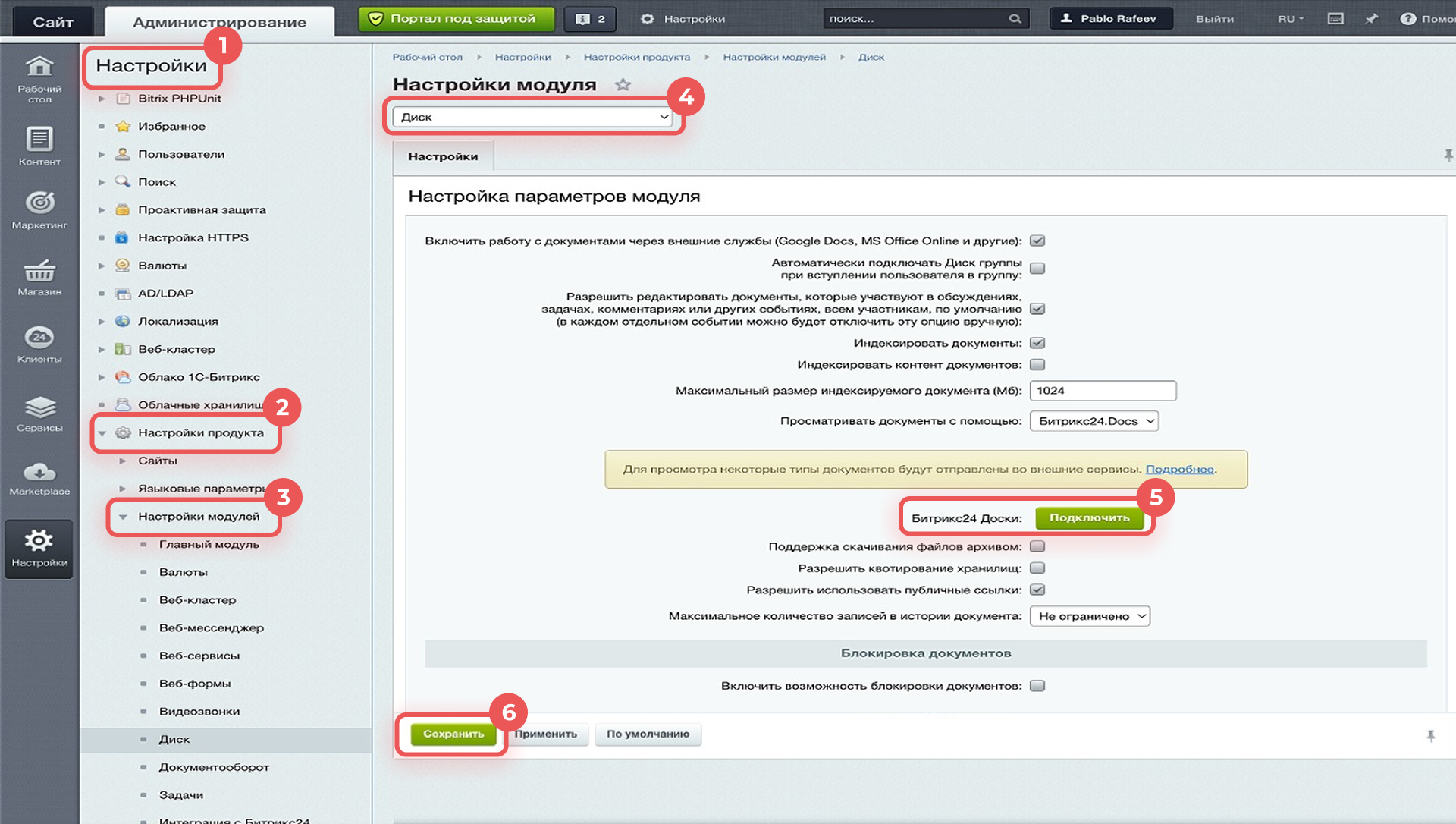1456x824 pixels.
Task: Click the green Подключить button
Action: tap(1089, 517)
